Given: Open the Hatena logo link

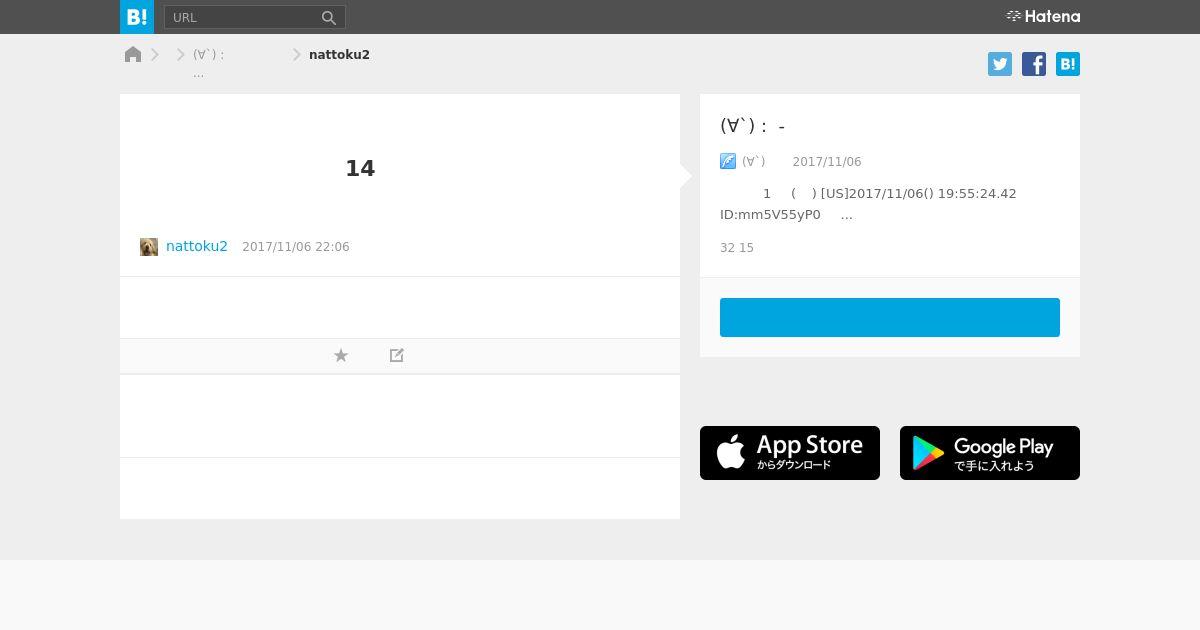Looking at the screenshot, I should click(x=1043, y=16).
